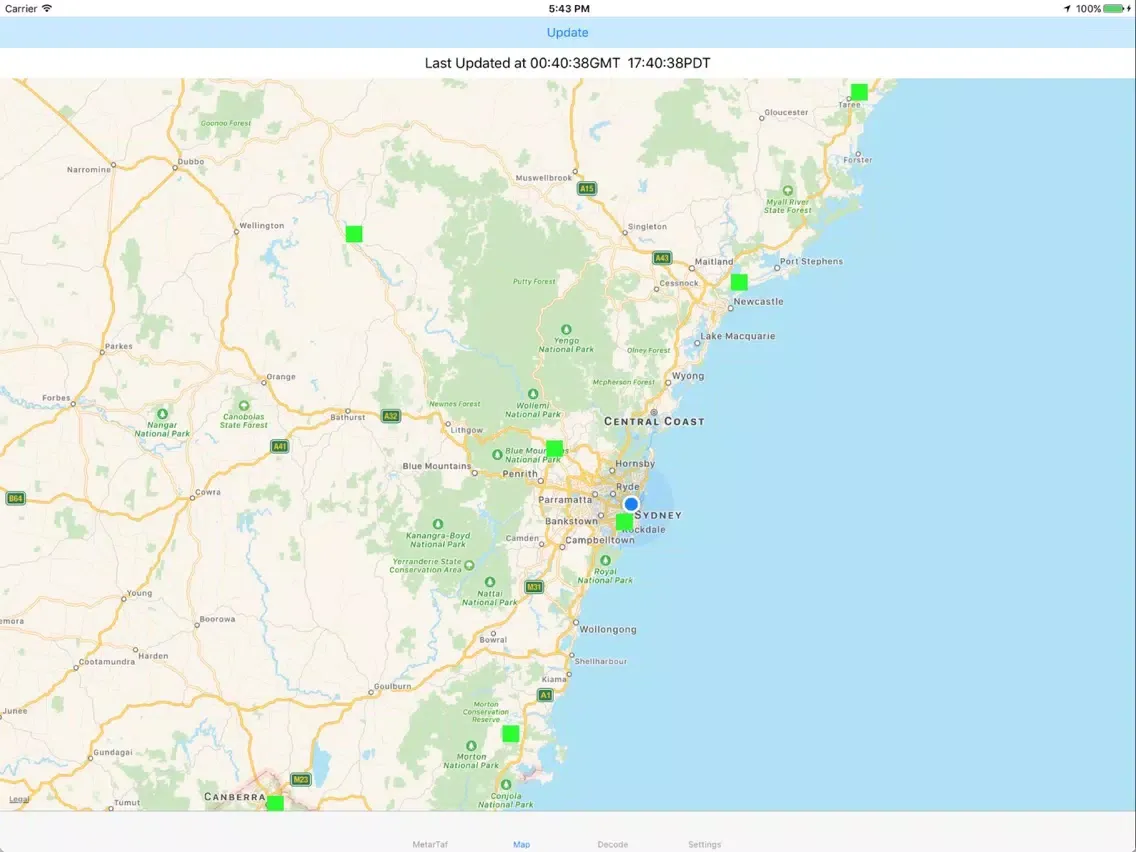The width and height of the screenshot is (1136, 852).
Task: Click the Bathurst town label
Action: coord(348,417)
